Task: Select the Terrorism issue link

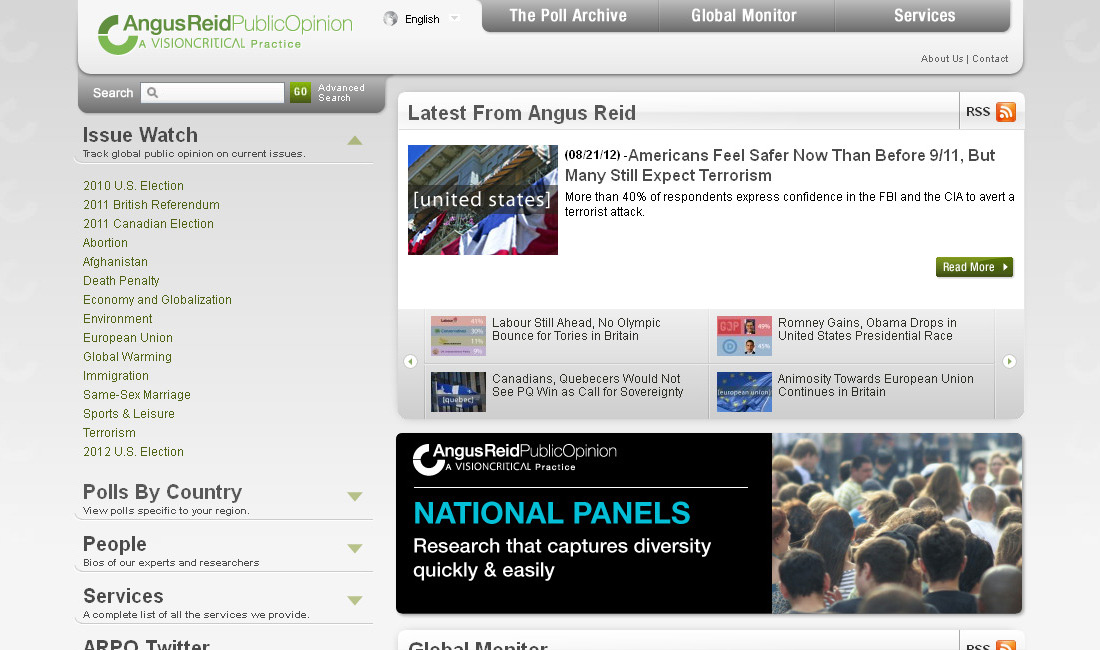Action: (x=109, y=433)
